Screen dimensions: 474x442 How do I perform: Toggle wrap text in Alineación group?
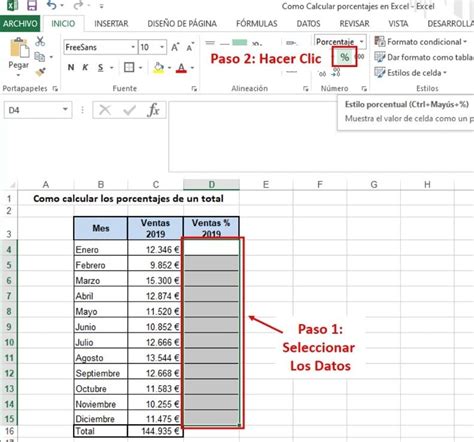(291, 43)
